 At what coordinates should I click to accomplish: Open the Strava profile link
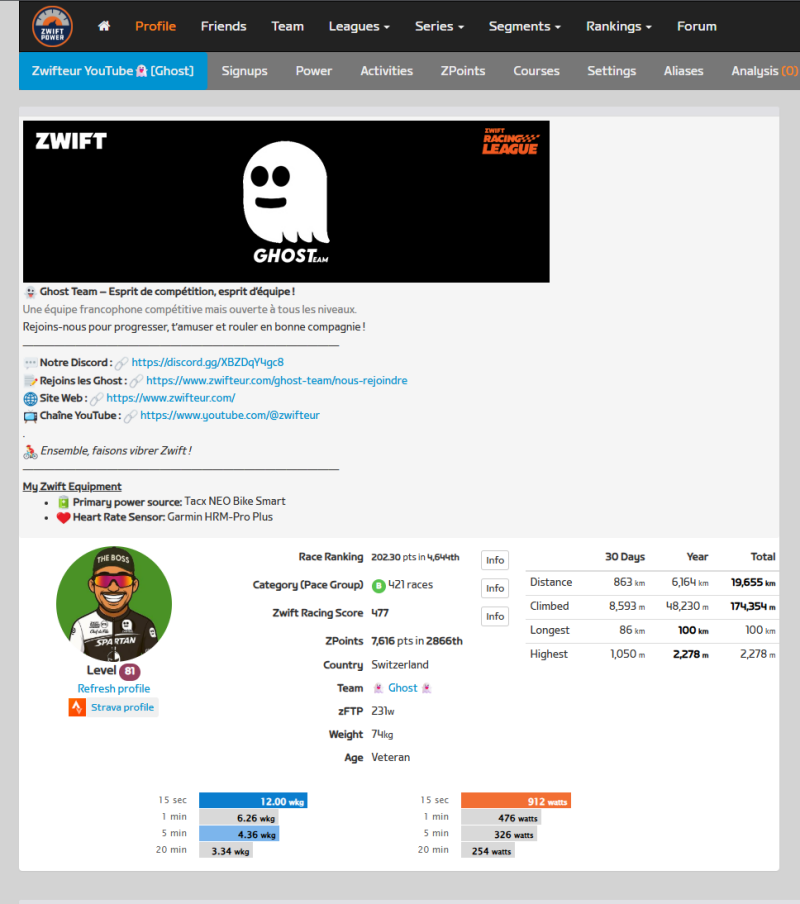pos(122,707)
